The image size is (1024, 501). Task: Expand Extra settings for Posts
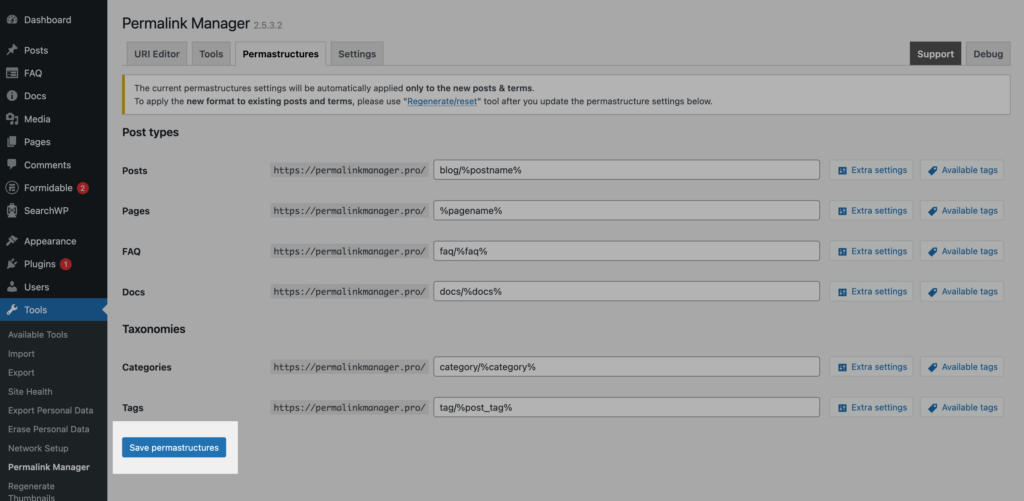pyautogui.click(x=872, y=170)
